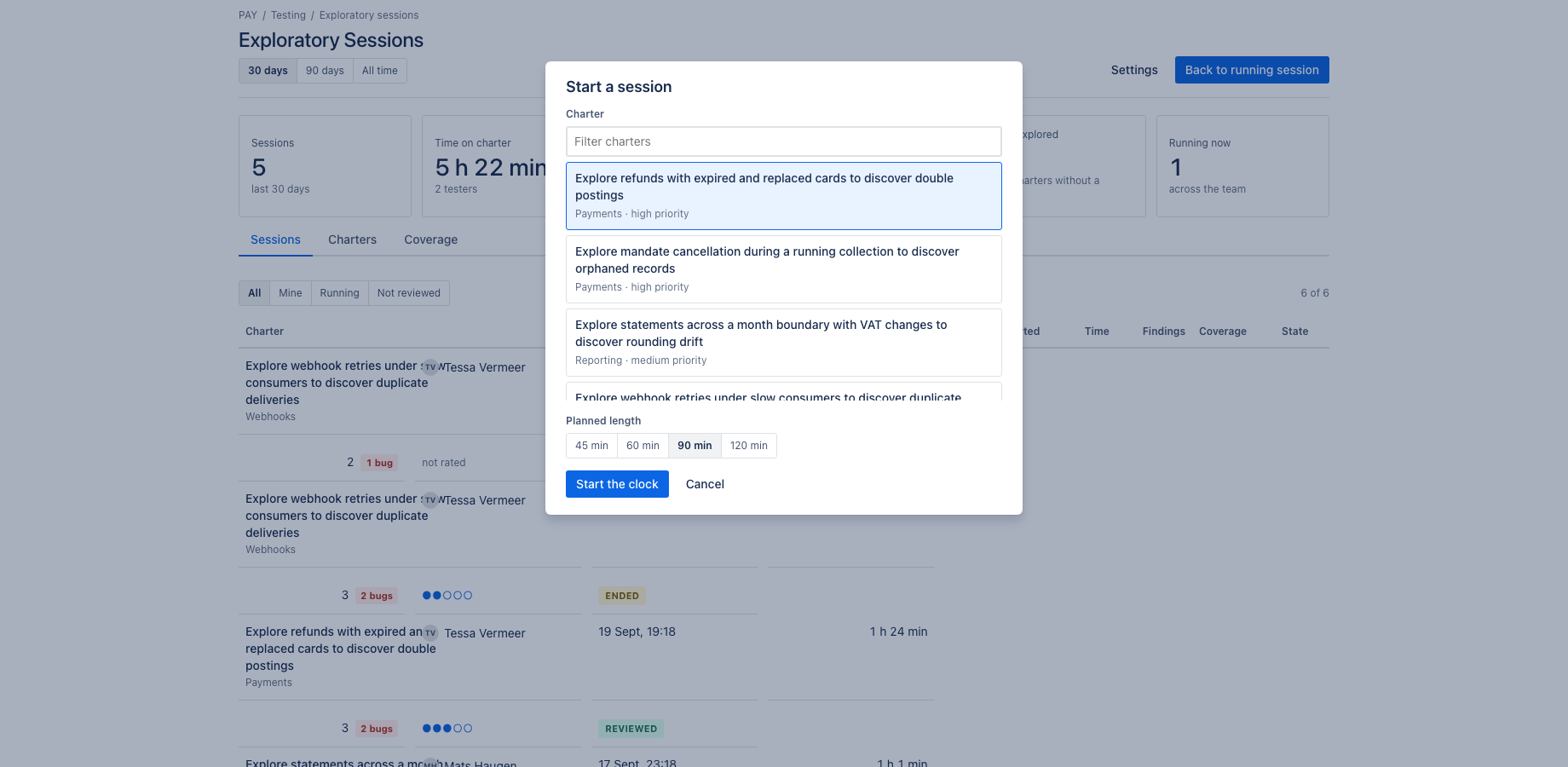Click the Coverage column header

click(1222, 332)
